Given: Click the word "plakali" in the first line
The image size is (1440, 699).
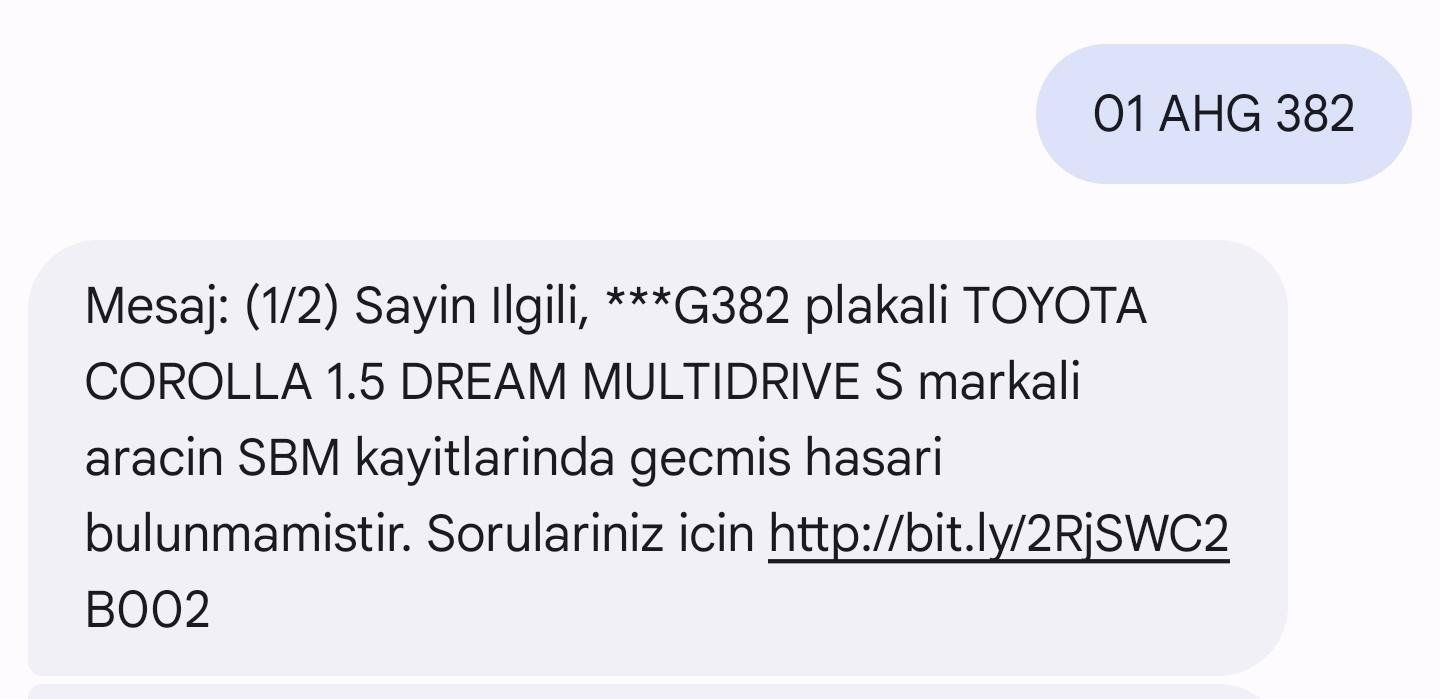Looking at the screenshot, I should [876, 306].
